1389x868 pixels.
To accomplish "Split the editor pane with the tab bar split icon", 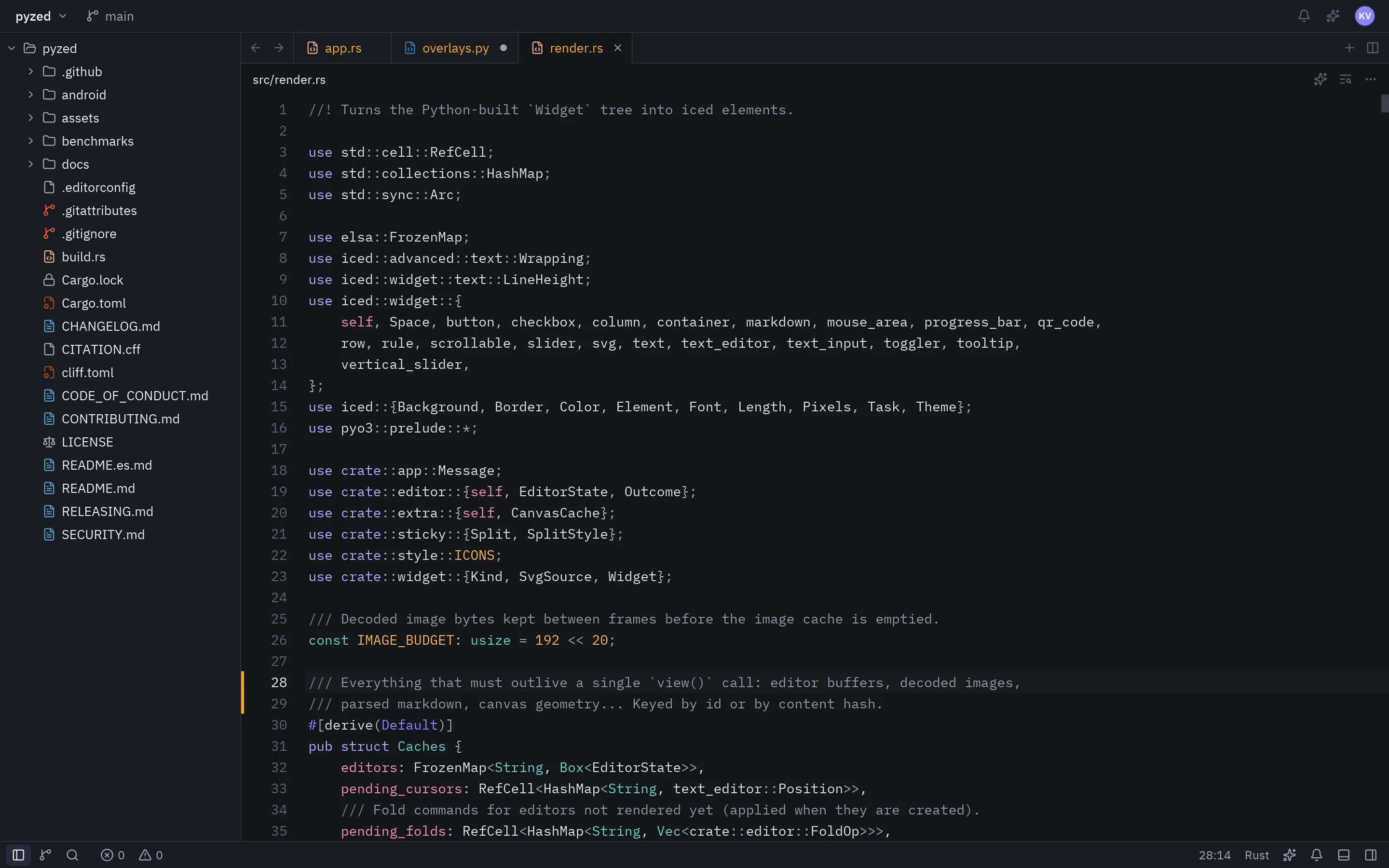I will click(x=1372, y=48).
